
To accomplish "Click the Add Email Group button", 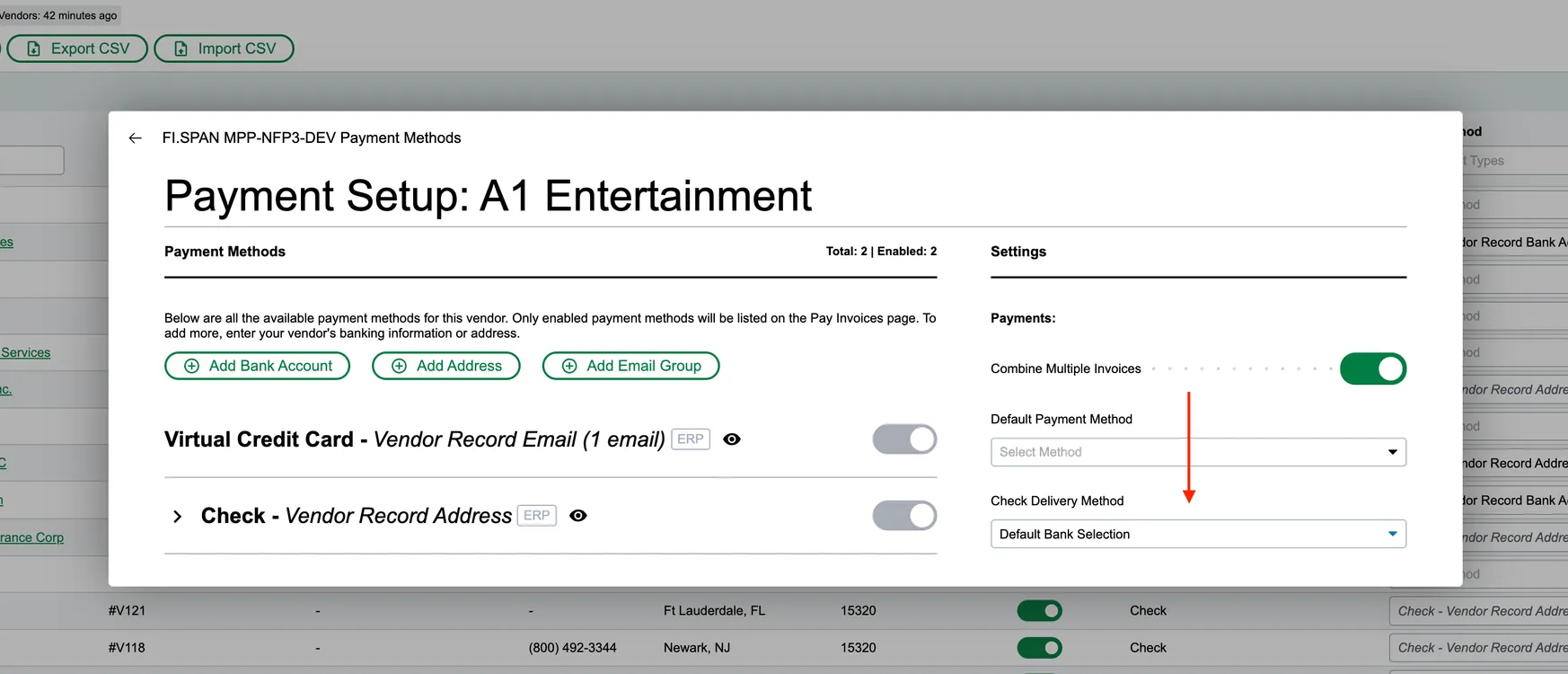I will 631,366.
